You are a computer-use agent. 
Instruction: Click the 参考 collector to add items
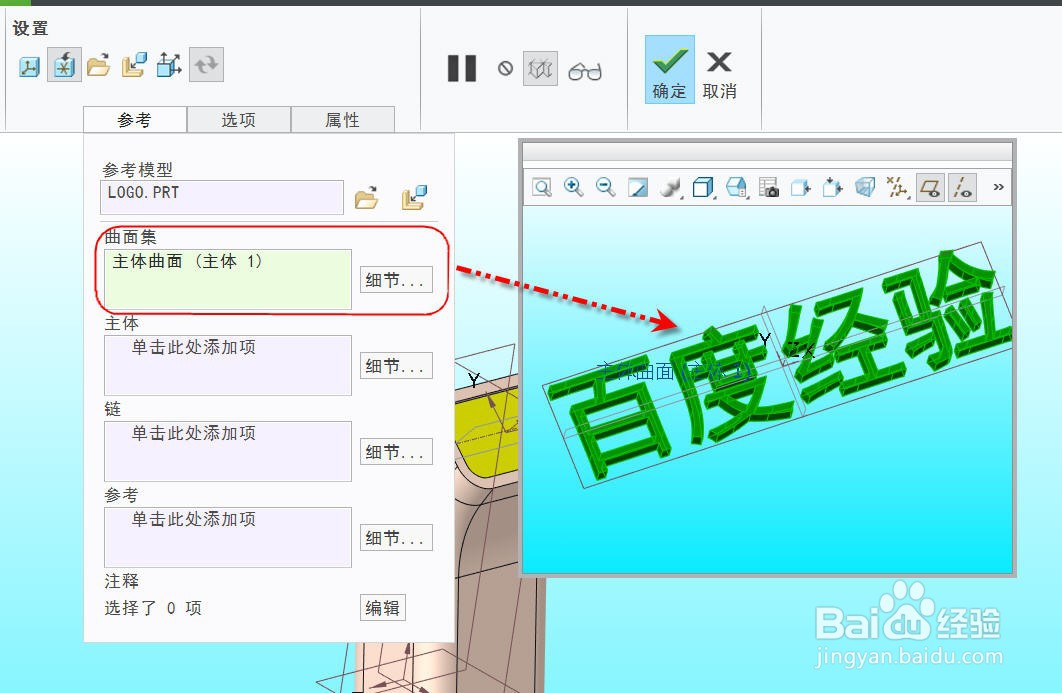pyautogui.click(x=228, y=537)
